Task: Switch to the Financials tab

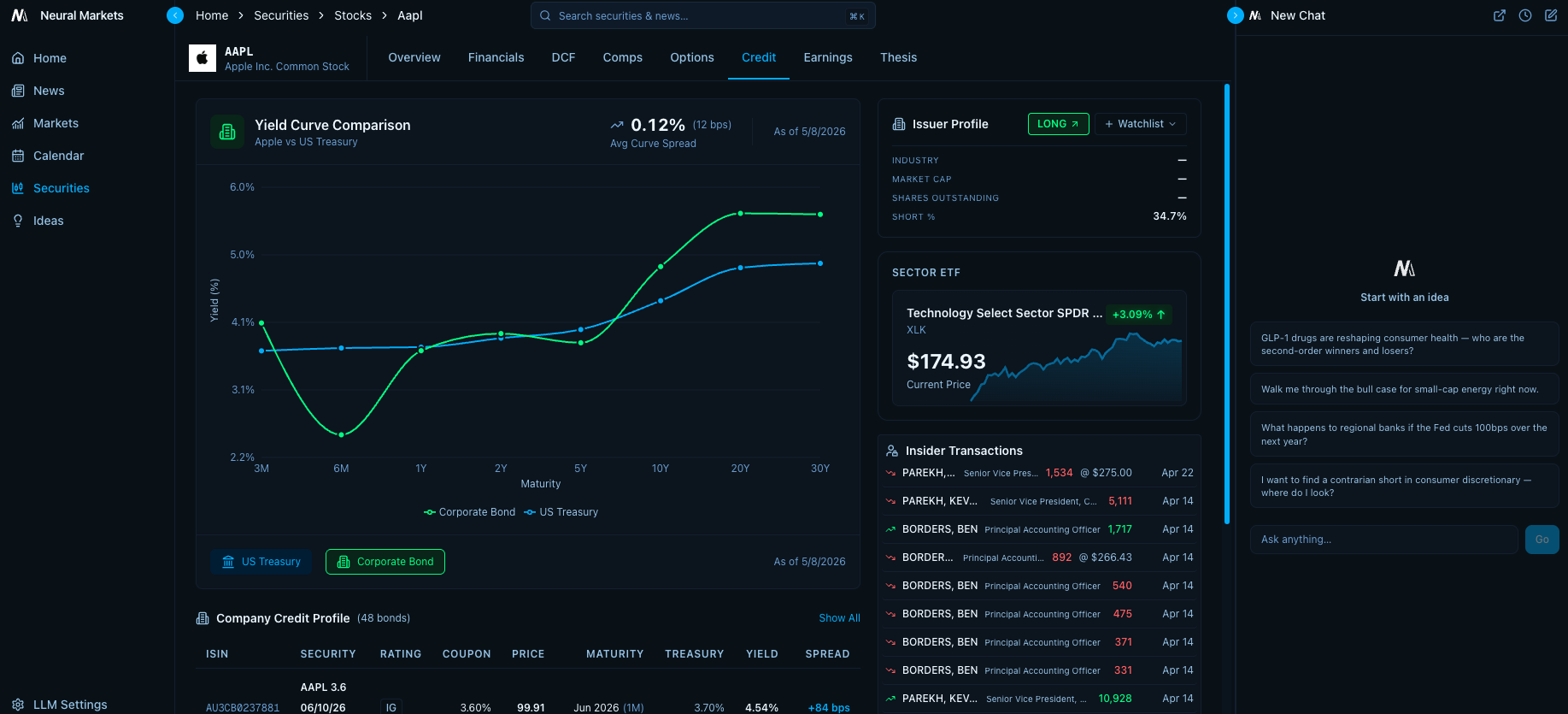Action: click(x=496, y=57)
